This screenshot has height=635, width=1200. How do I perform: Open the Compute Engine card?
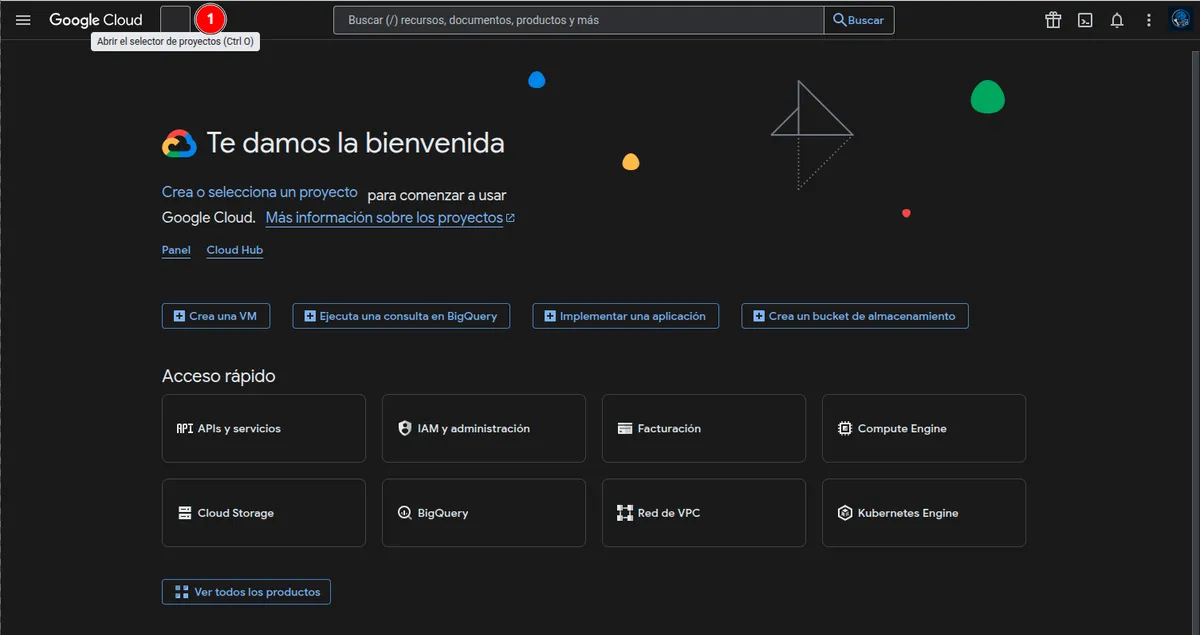tap(924, 428)
